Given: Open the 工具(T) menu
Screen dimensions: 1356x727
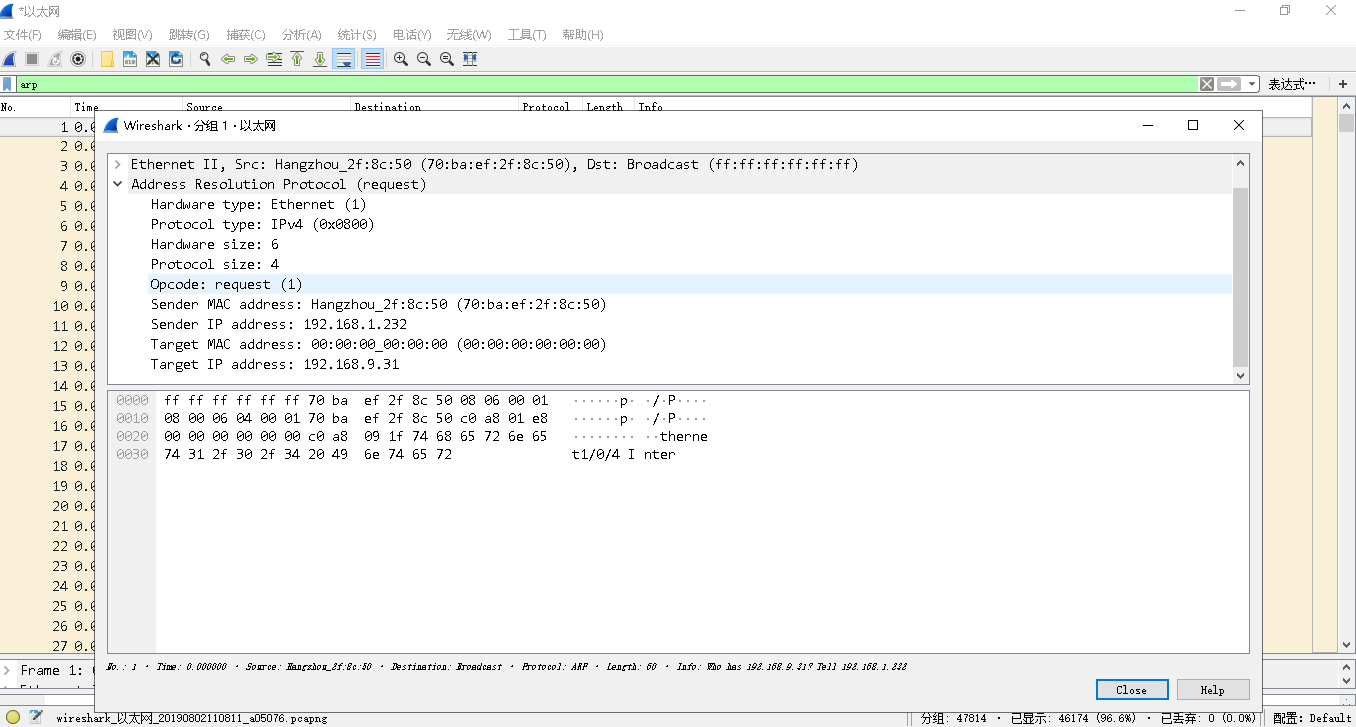Looking at the screenshot, I should tap(527, 34).
